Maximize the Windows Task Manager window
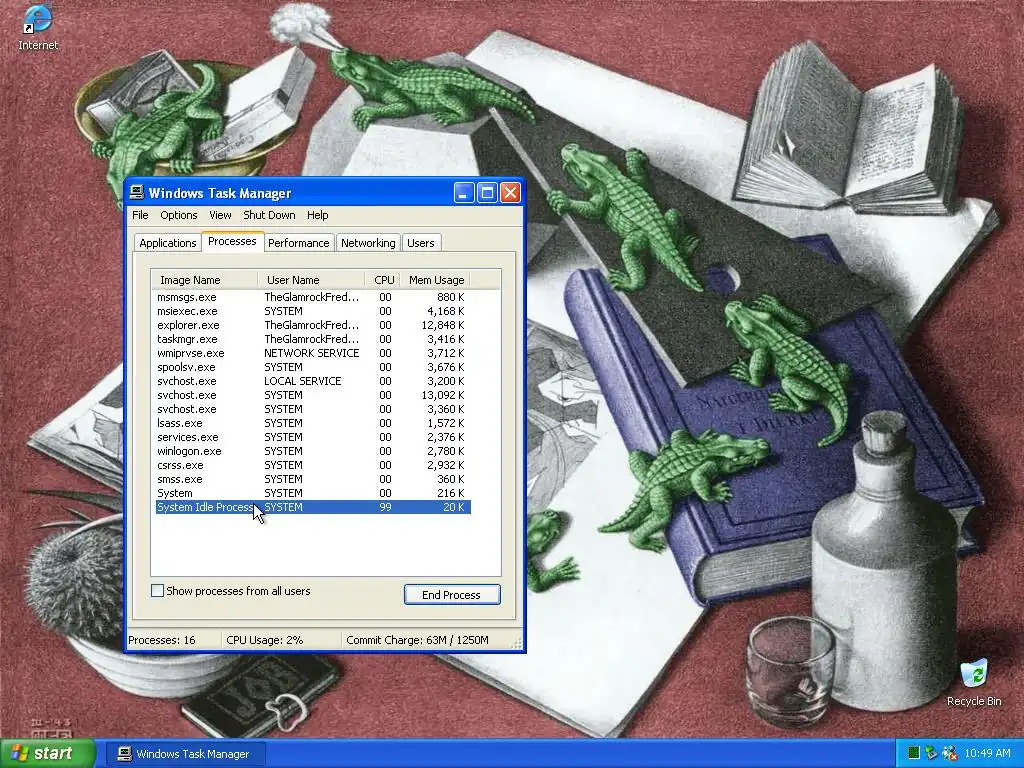The width and height of the screenshot is (1024, 768). [487, 193]
